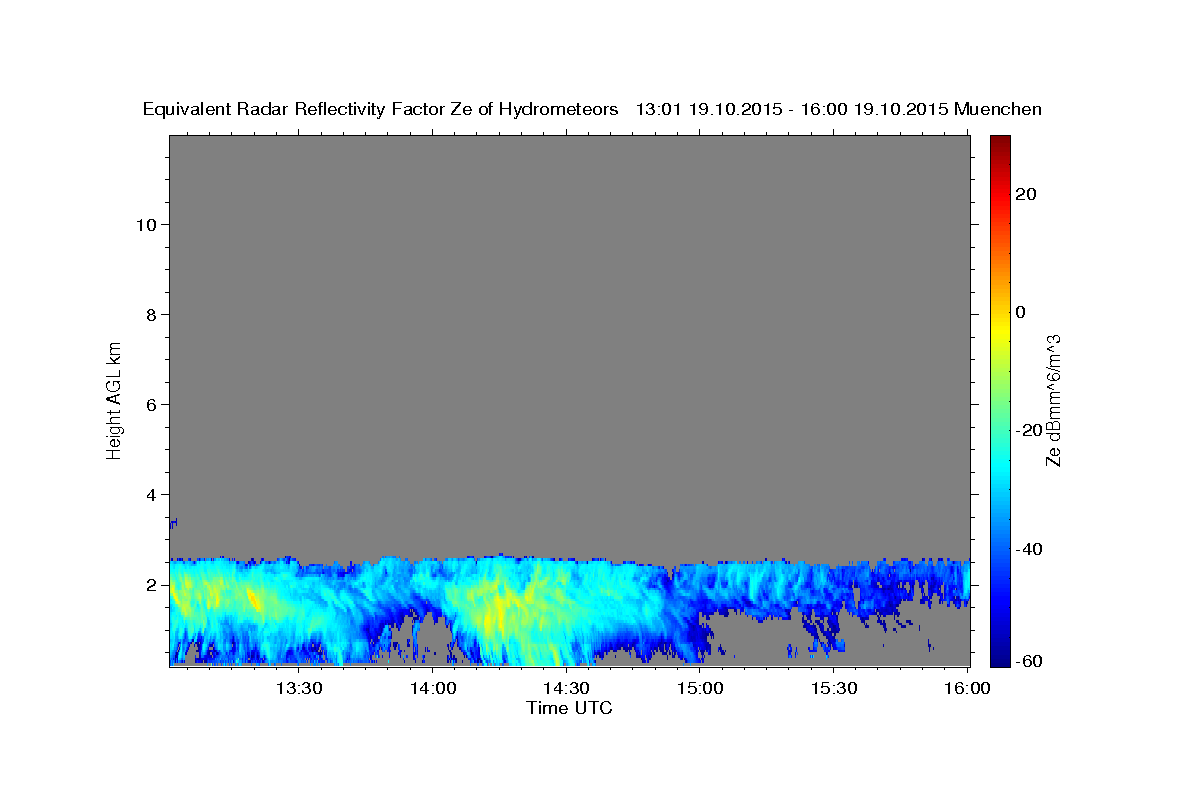Click the plot title 'Equivalent Radar Reflectivity Factor Ze of Hydrometeors'

pos(380,109)
